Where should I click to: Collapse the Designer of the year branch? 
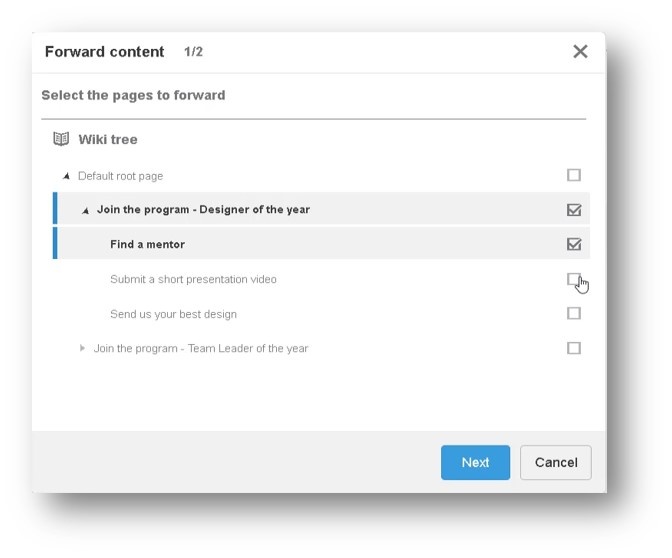coord(85,211)
